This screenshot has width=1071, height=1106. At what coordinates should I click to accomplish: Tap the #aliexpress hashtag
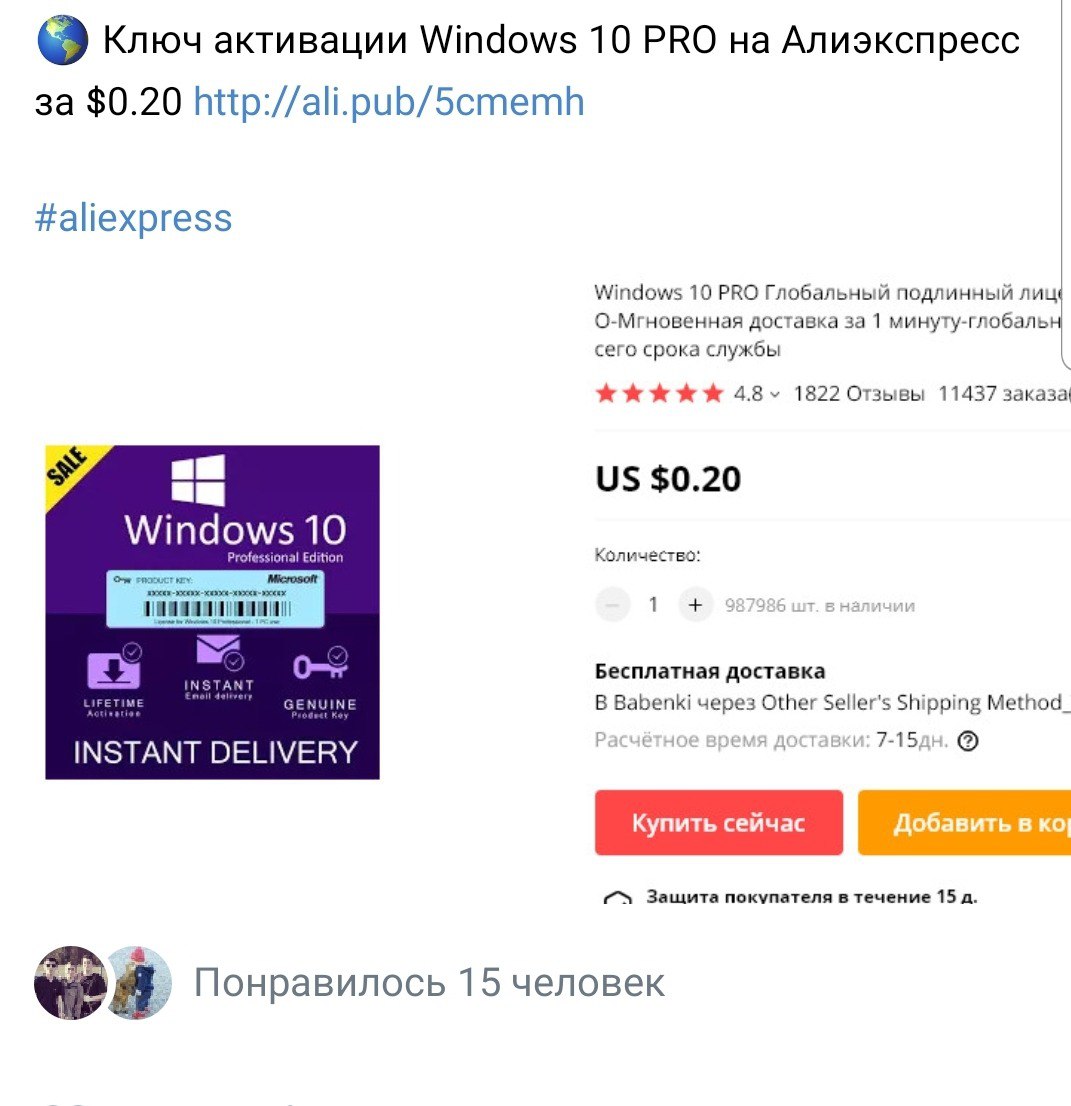click(133, 218)
